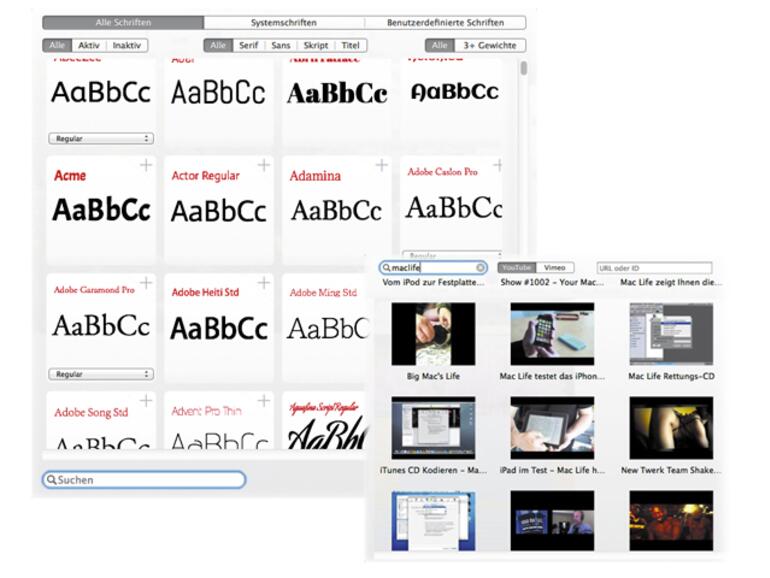The height and width of the screenshot is (578, 770).
Task: Add Adobe Heiti Std via plus icon
Action: click(264, 283)
